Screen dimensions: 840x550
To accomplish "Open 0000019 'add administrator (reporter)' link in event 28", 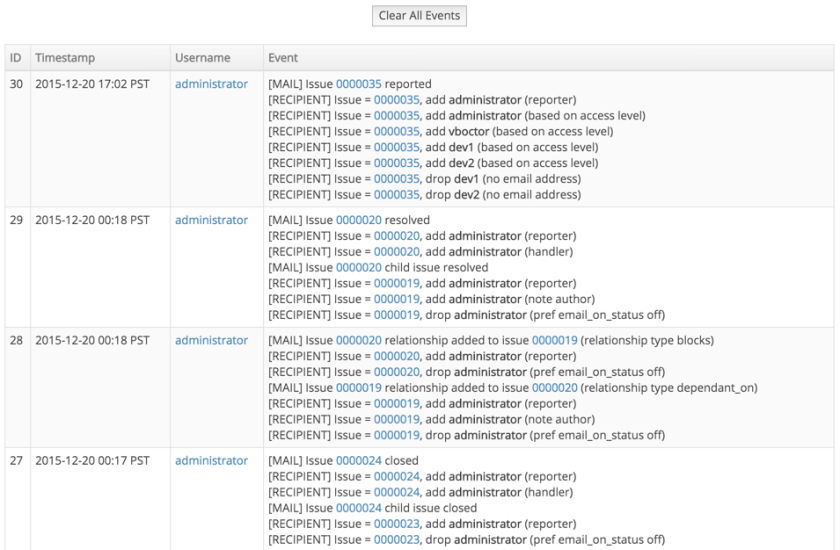I will pos(396,404).
